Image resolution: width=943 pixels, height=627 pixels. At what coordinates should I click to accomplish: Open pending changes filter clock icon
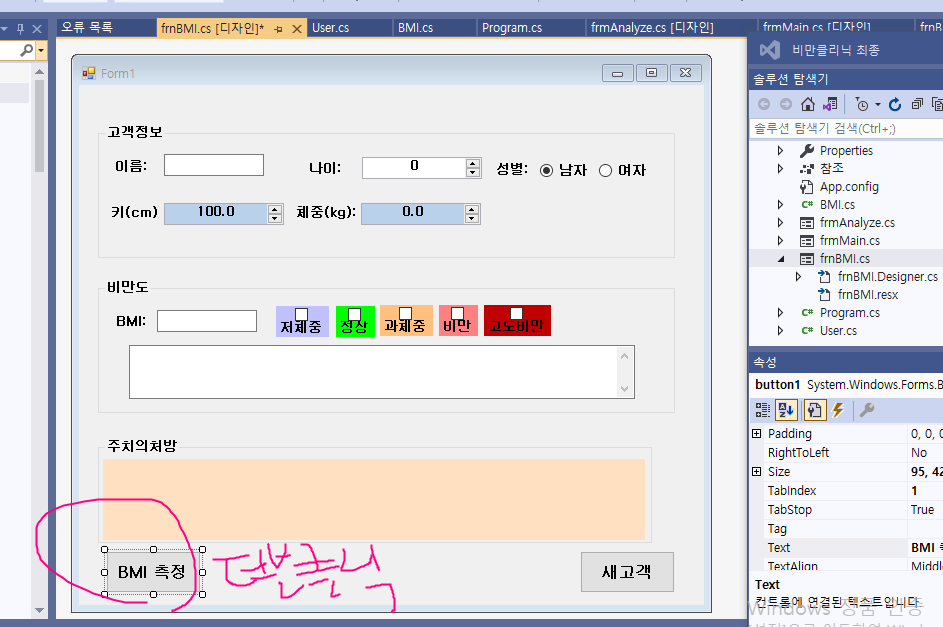pyautogui.click(x=862, y=104)
